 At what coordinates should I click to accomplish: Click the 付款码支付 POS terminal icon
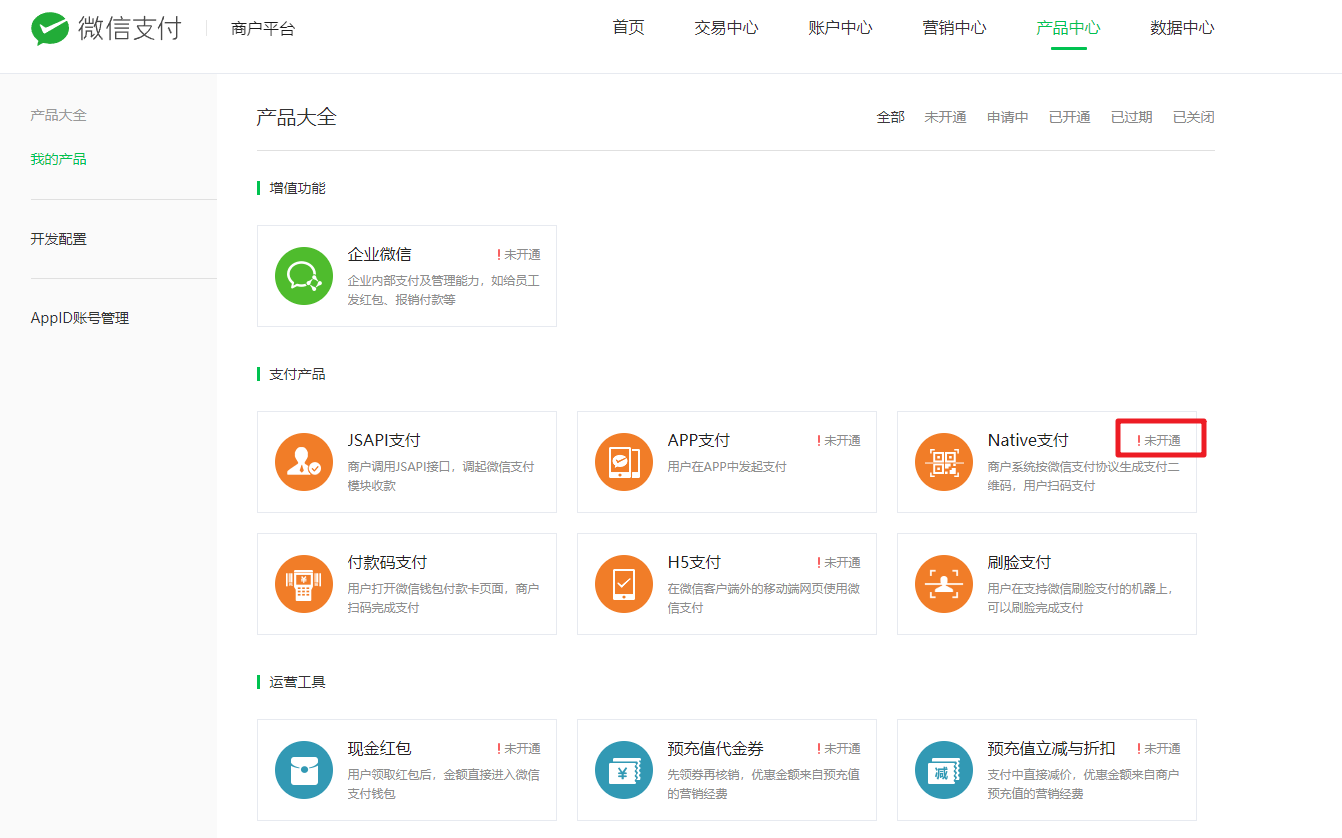pyautogui.click(x=304, y=584)
